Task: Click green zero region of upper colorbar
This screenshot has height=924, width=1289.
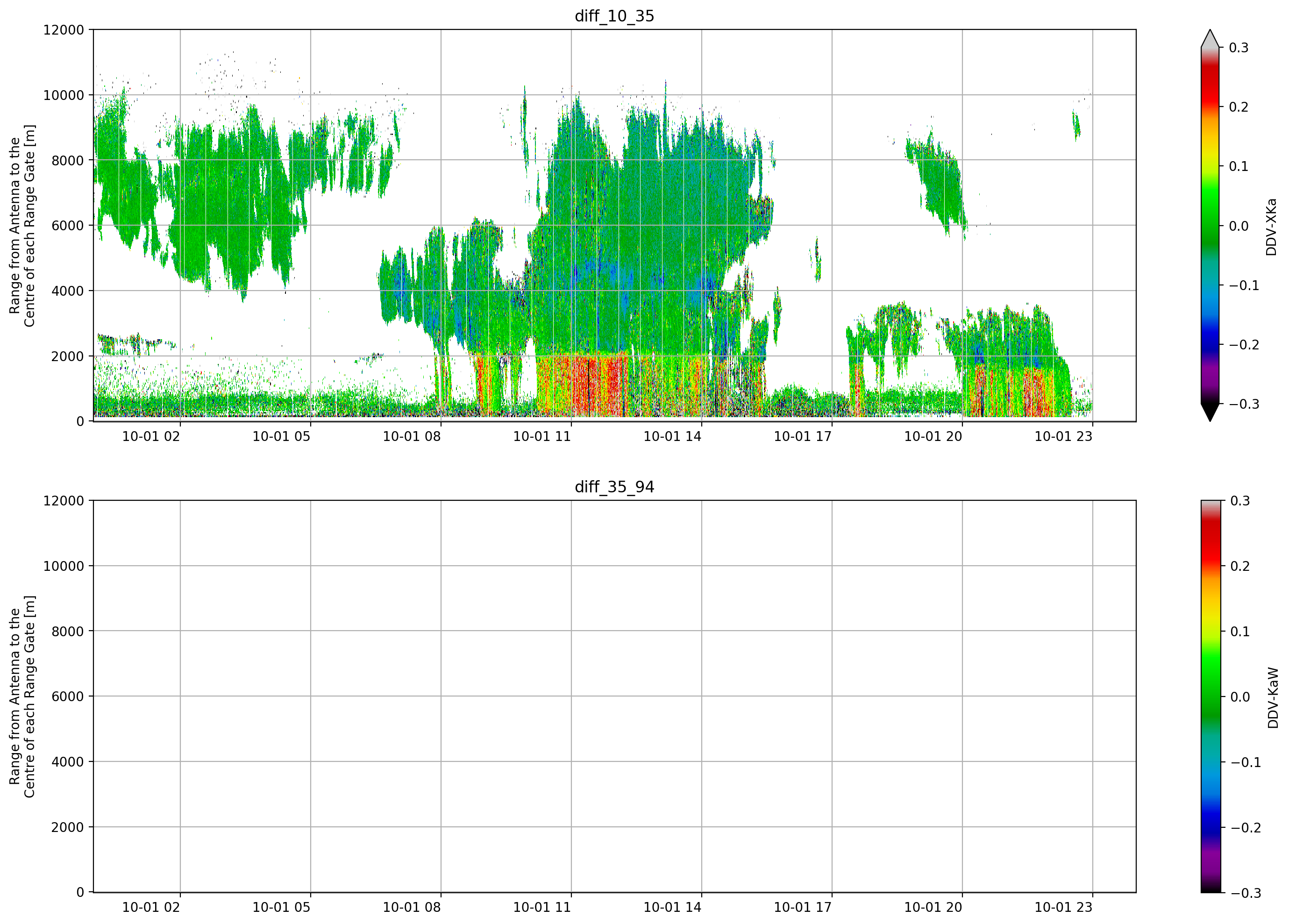Action: (1210, 226)
